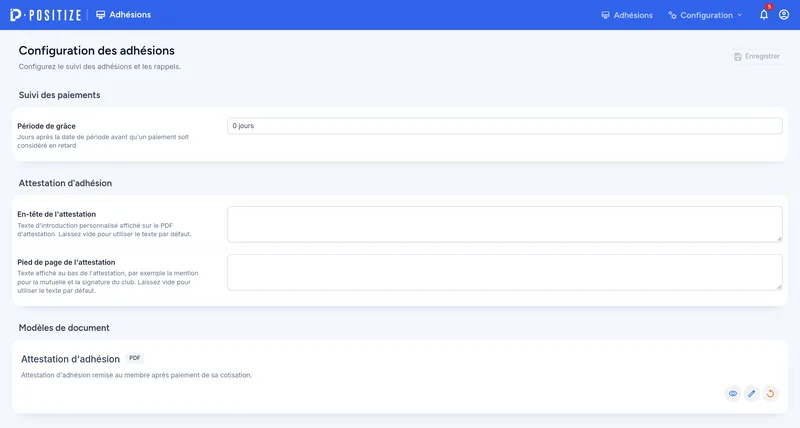
Task: Go to Adhésions in the right-hand navigation
Action: click(627, 15)
